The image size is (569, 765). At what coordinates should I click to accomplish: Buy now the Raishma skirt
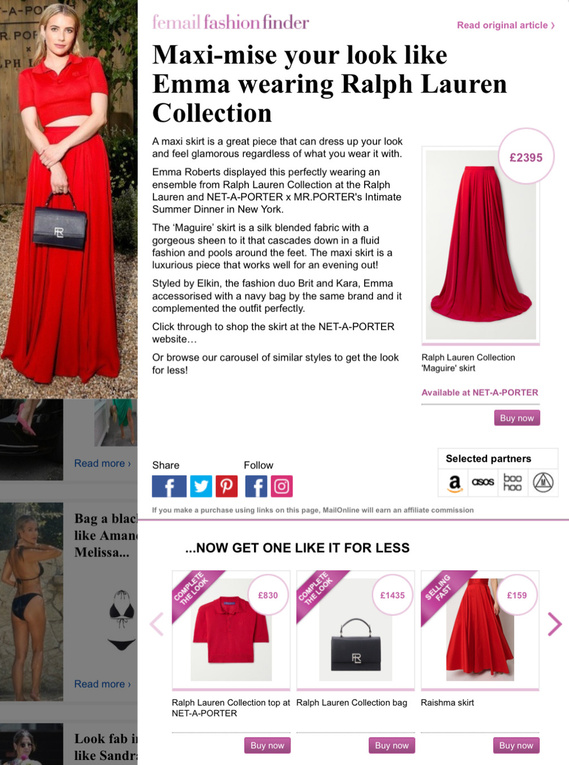click(x=516, y=745)
